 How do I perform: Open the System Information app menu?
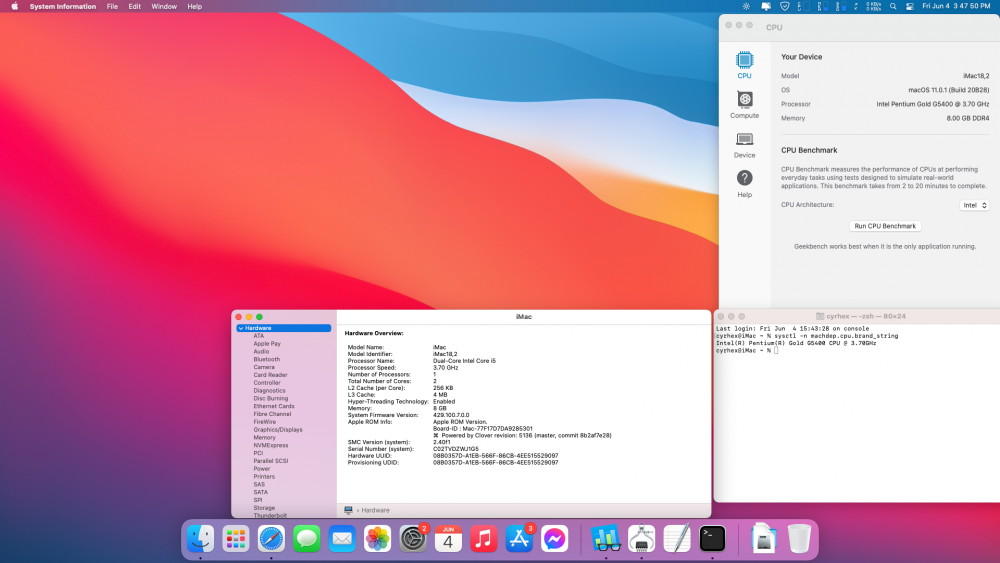click(x=62, y=6)
